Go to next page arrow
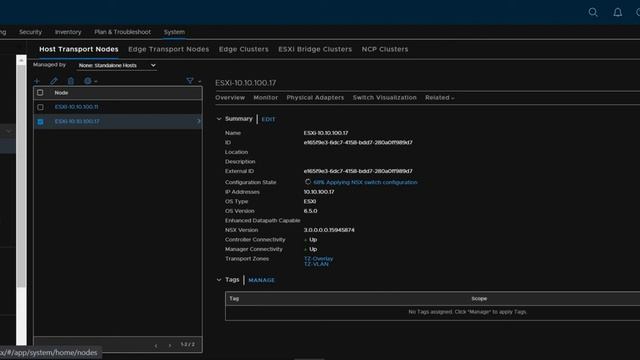 (x=170, y=345)
